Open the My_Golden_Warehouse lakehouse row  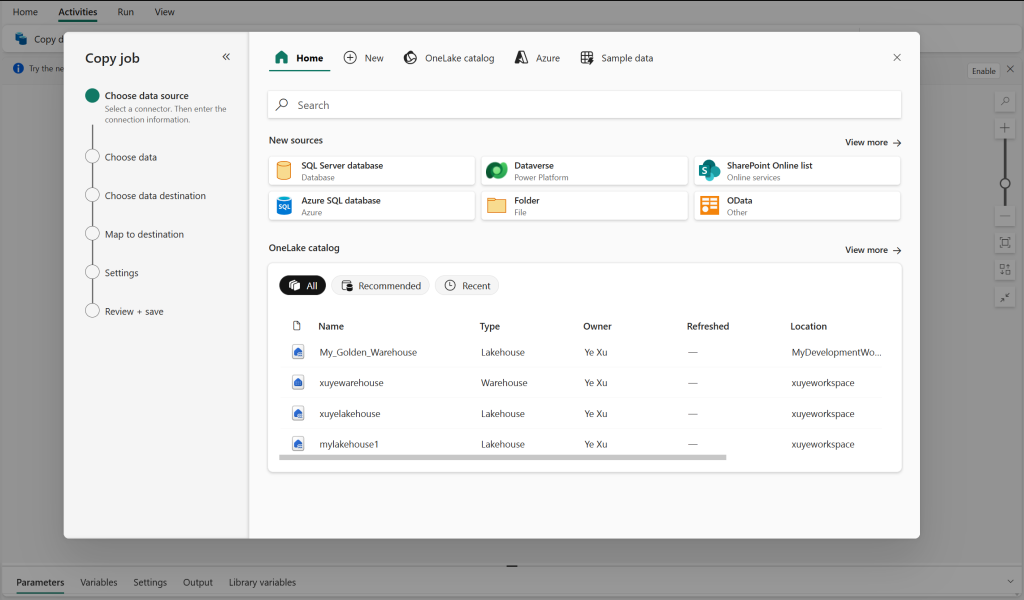tap(368, 352)
